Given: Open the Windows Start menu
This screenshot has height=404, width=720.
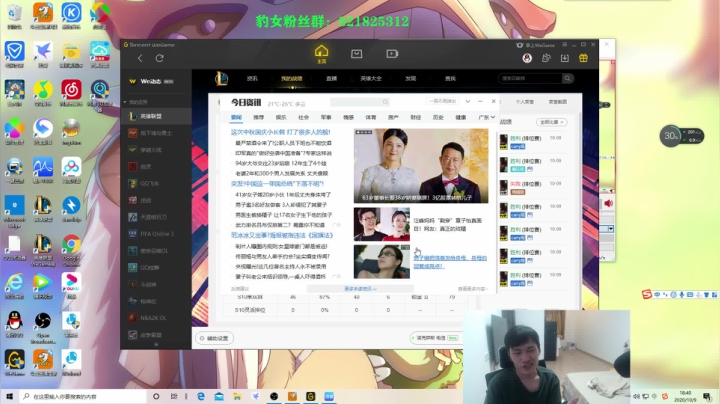Looking at the screenshot, I should coord(9,396).
